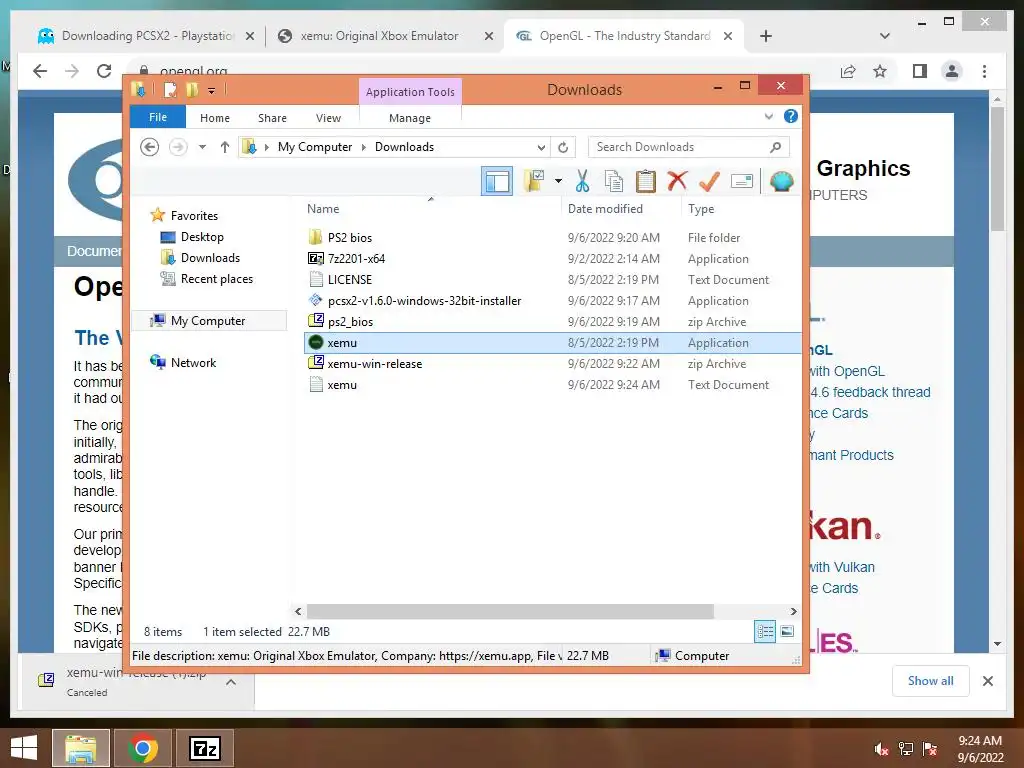
Task: Click the Cut scissors icon
Action: point(582,181)
